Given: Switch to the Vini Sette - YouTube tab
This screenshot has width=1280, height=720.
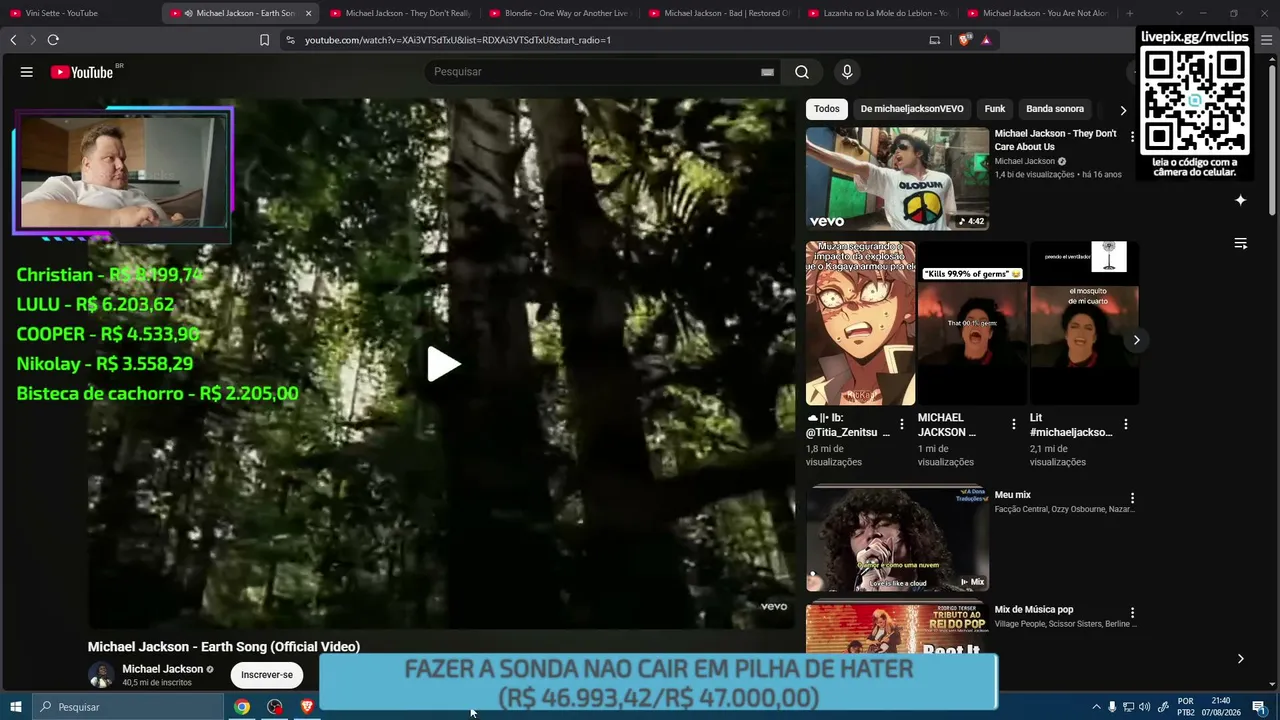Looking at the screenshot, I should pyautogui.click(x=80, y=13).
